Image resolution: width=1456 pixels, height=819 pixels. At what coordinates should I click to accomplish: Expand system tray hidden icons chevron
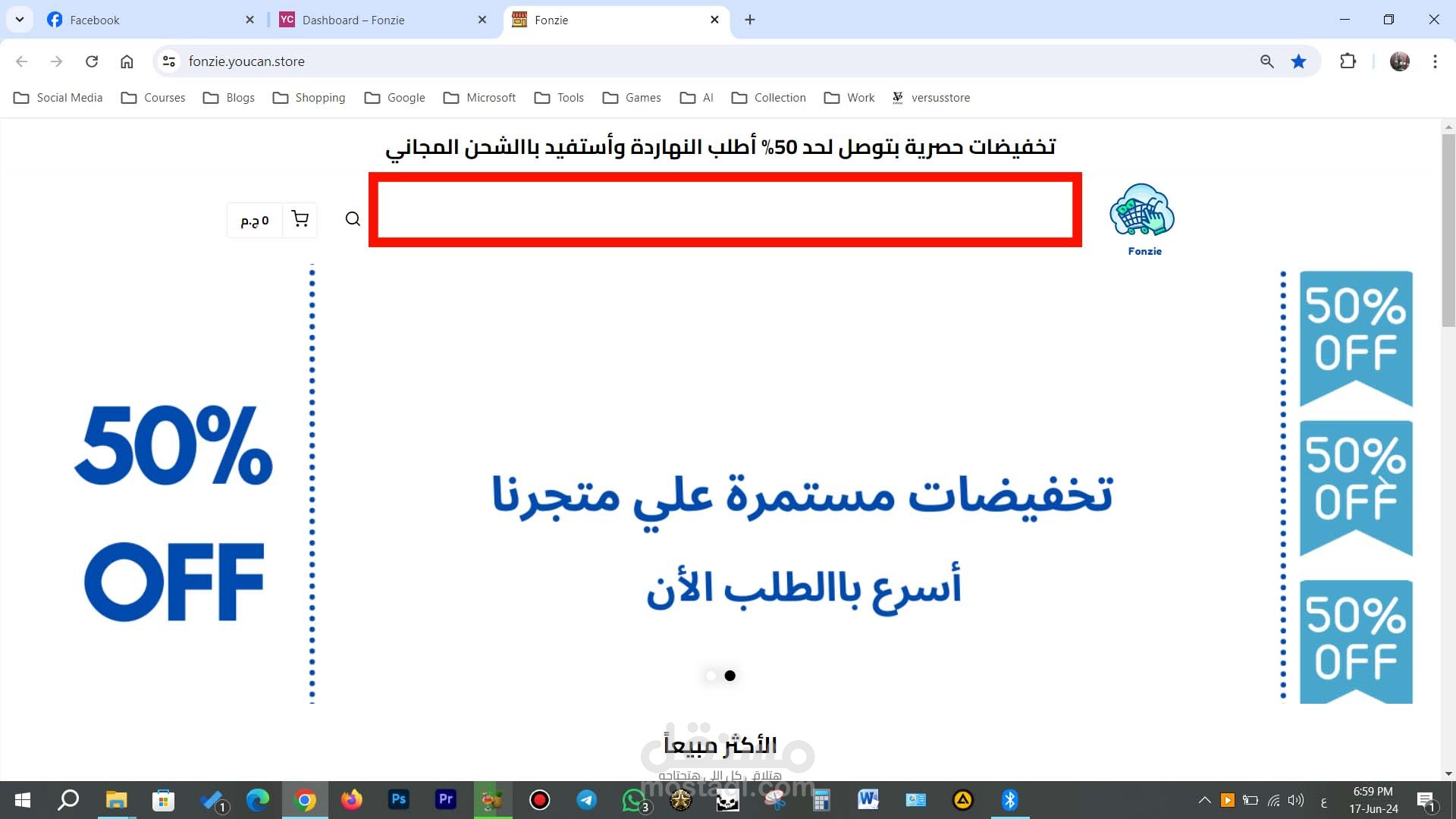pos(1204,800)
